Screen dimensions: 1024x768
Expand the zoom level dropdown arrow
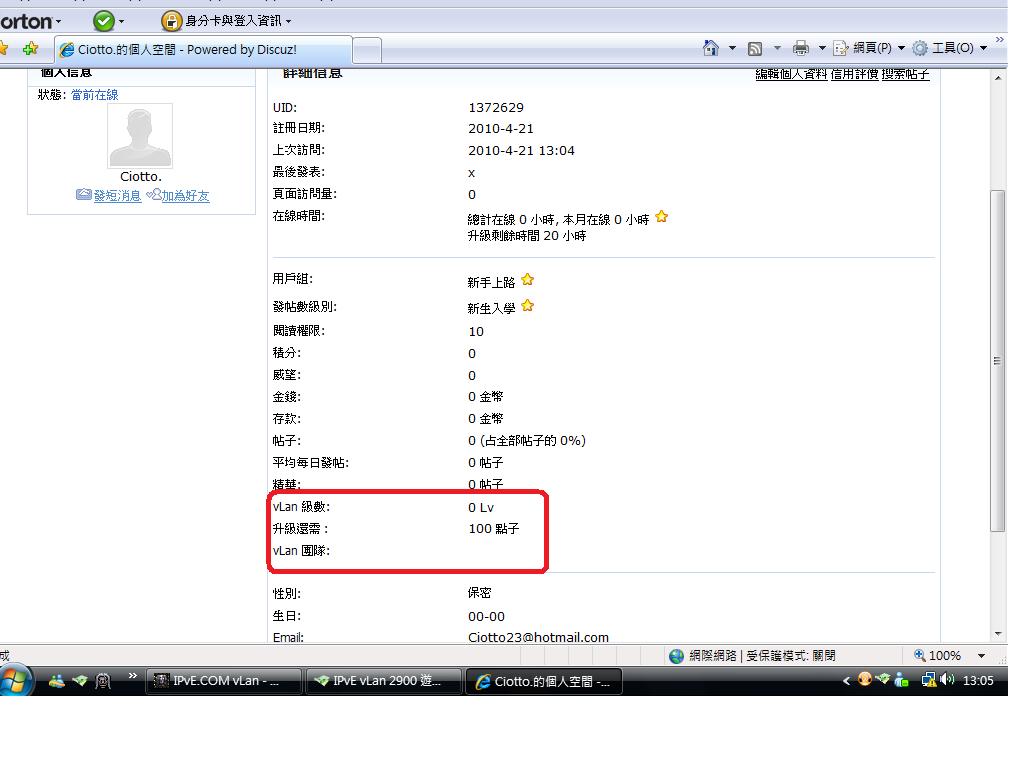[981, 656]
